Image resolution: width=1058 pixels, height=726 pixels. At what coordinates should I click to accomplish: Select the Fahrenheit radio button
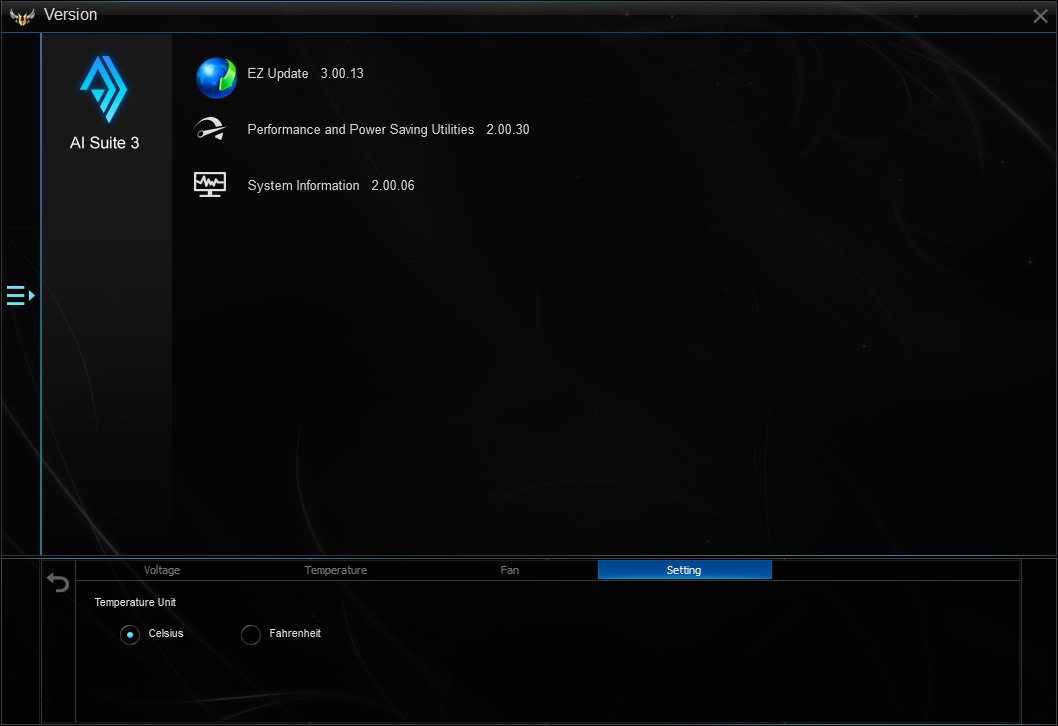click(250, 634)
